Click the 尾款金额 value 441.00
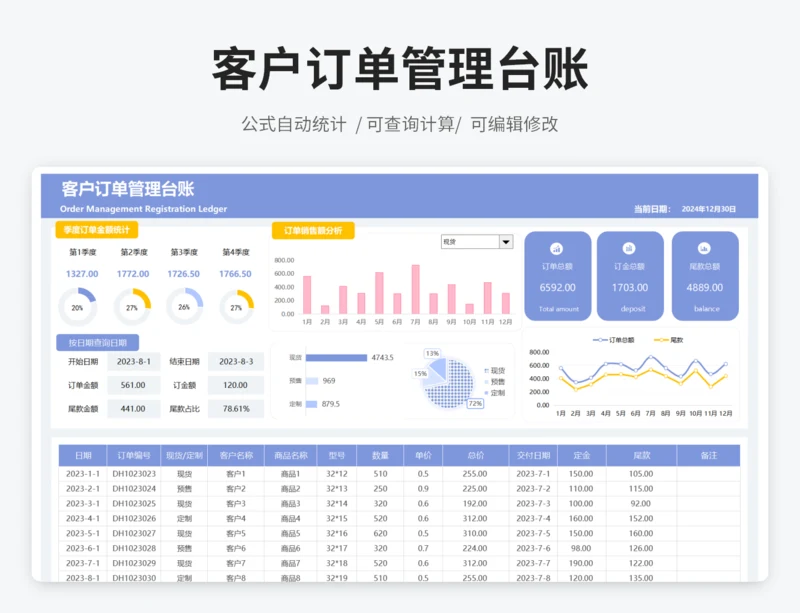Screen dimensions: 800x613 (133, 408)
